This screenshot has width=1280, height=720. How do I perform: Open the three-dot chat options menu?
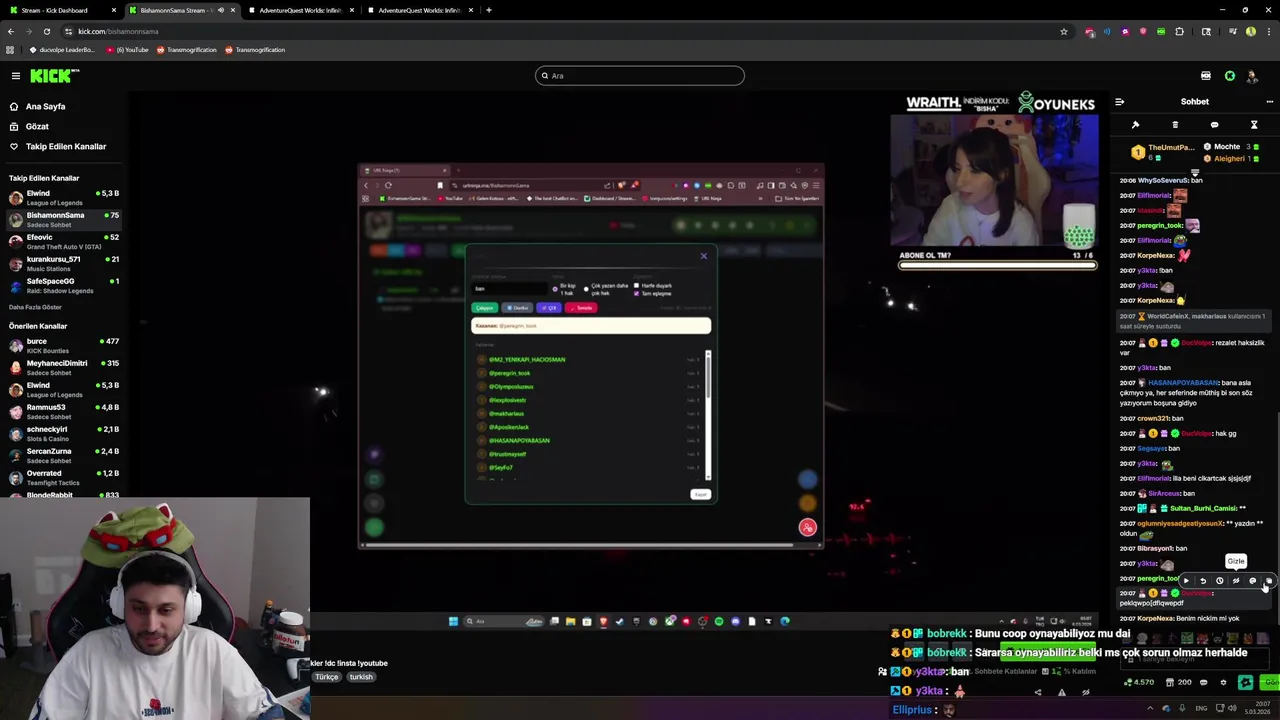click(x=1270, y=101)
